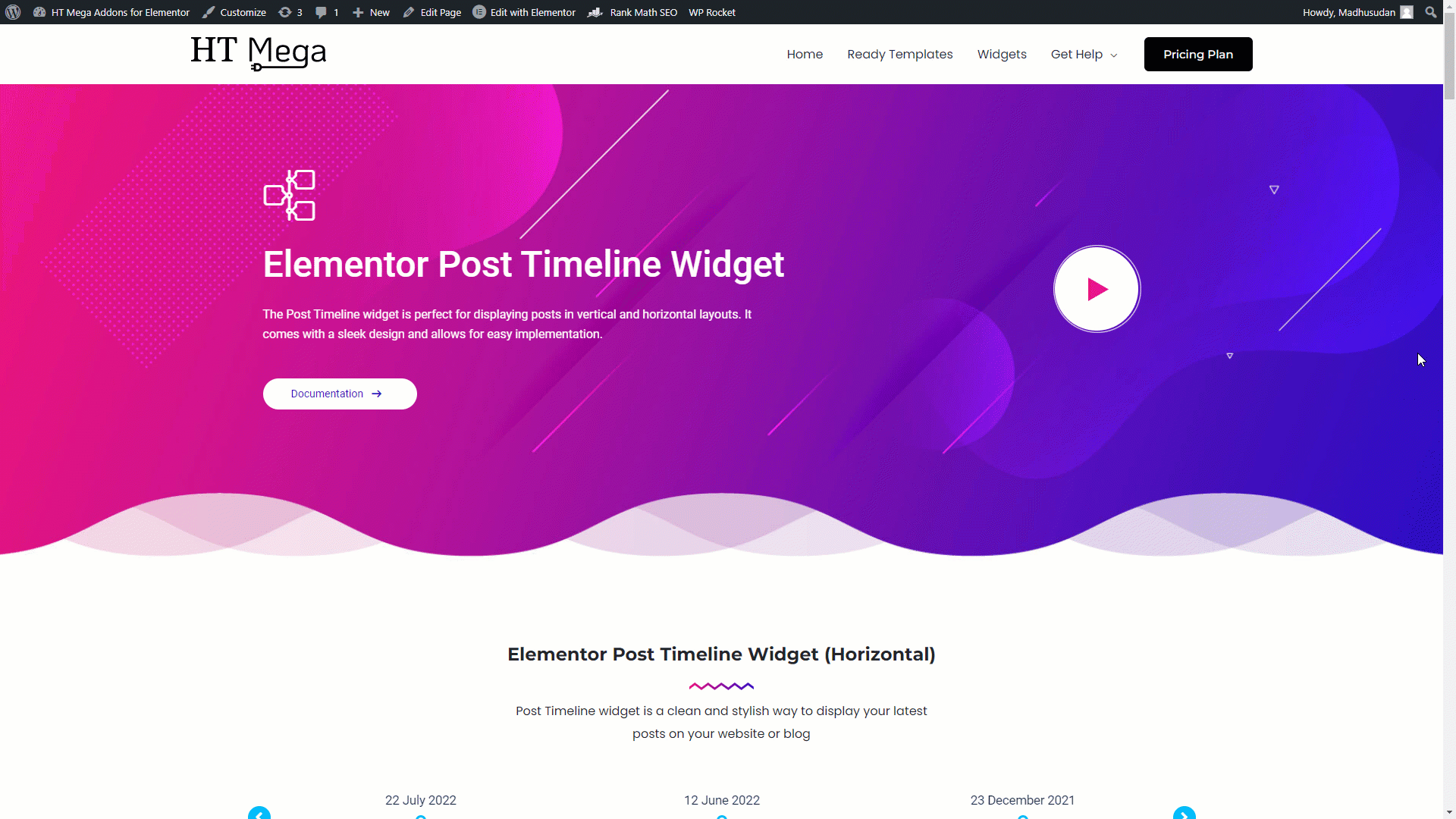Click the Widgets menu item
The width and height of the screenshot is (1456, 819).
pyautogui.click(x=1001, y=54)
